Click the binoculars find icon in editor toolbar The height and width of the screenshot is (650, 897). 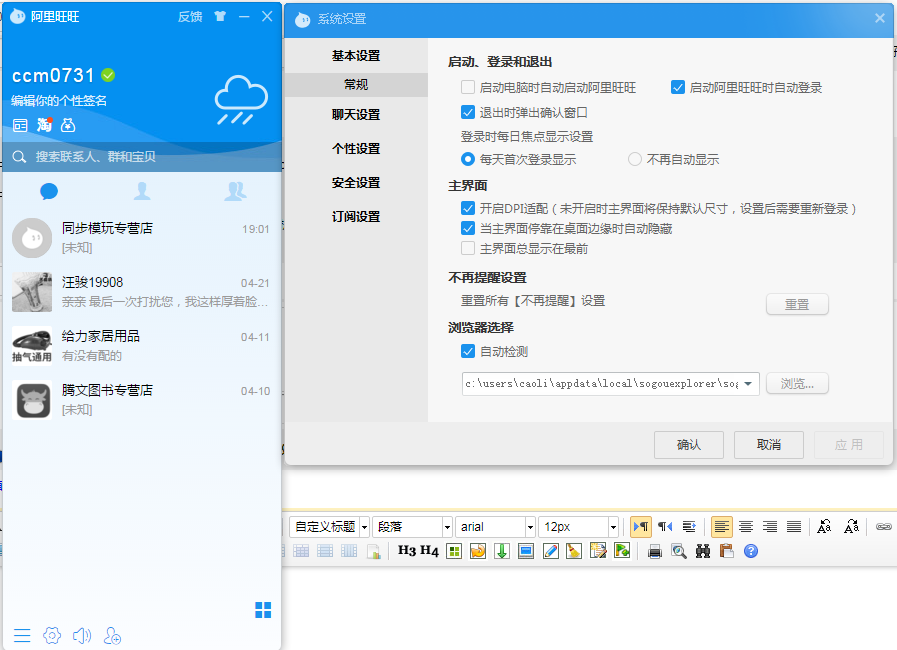tap(703, 552)
